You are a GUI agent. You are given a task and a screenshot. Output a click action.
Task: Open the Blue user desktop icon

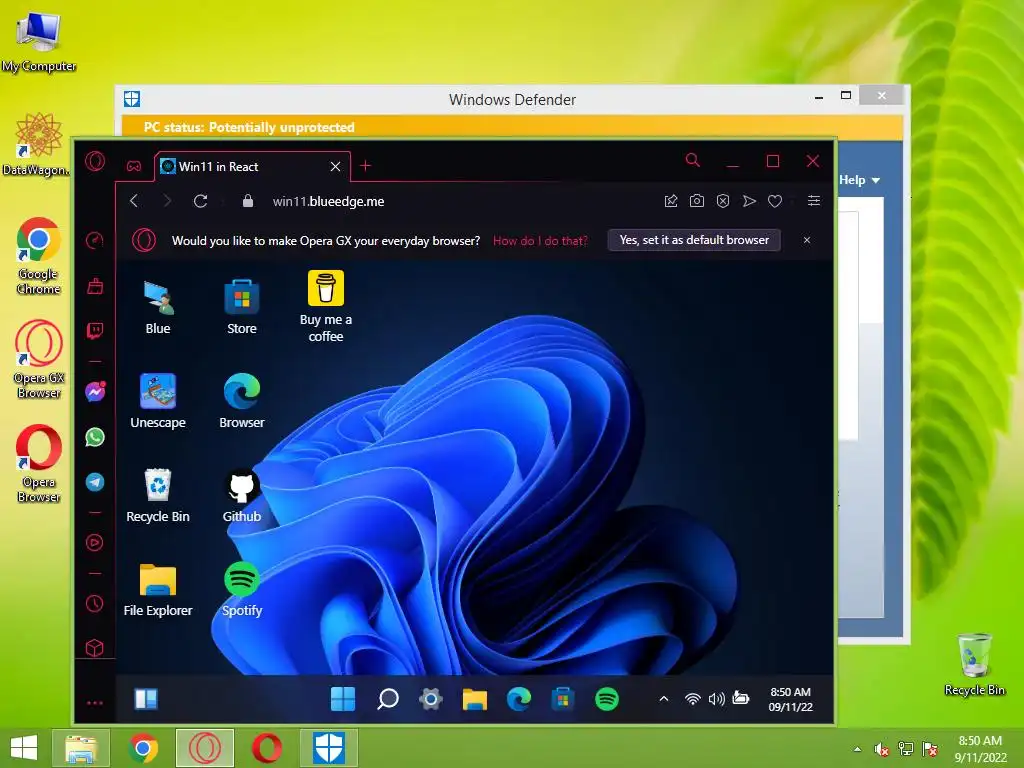[x=158, y=307]
